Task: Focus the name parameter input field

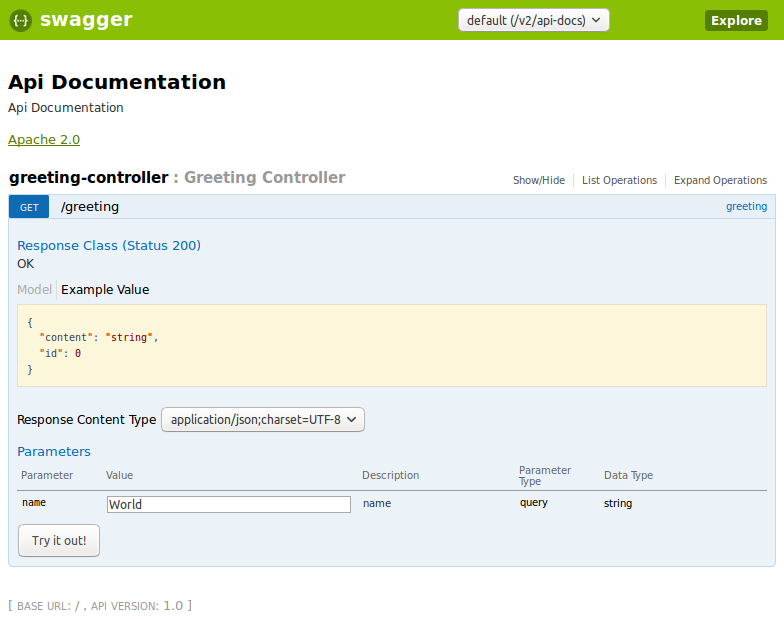Action: tap(229, 504)
